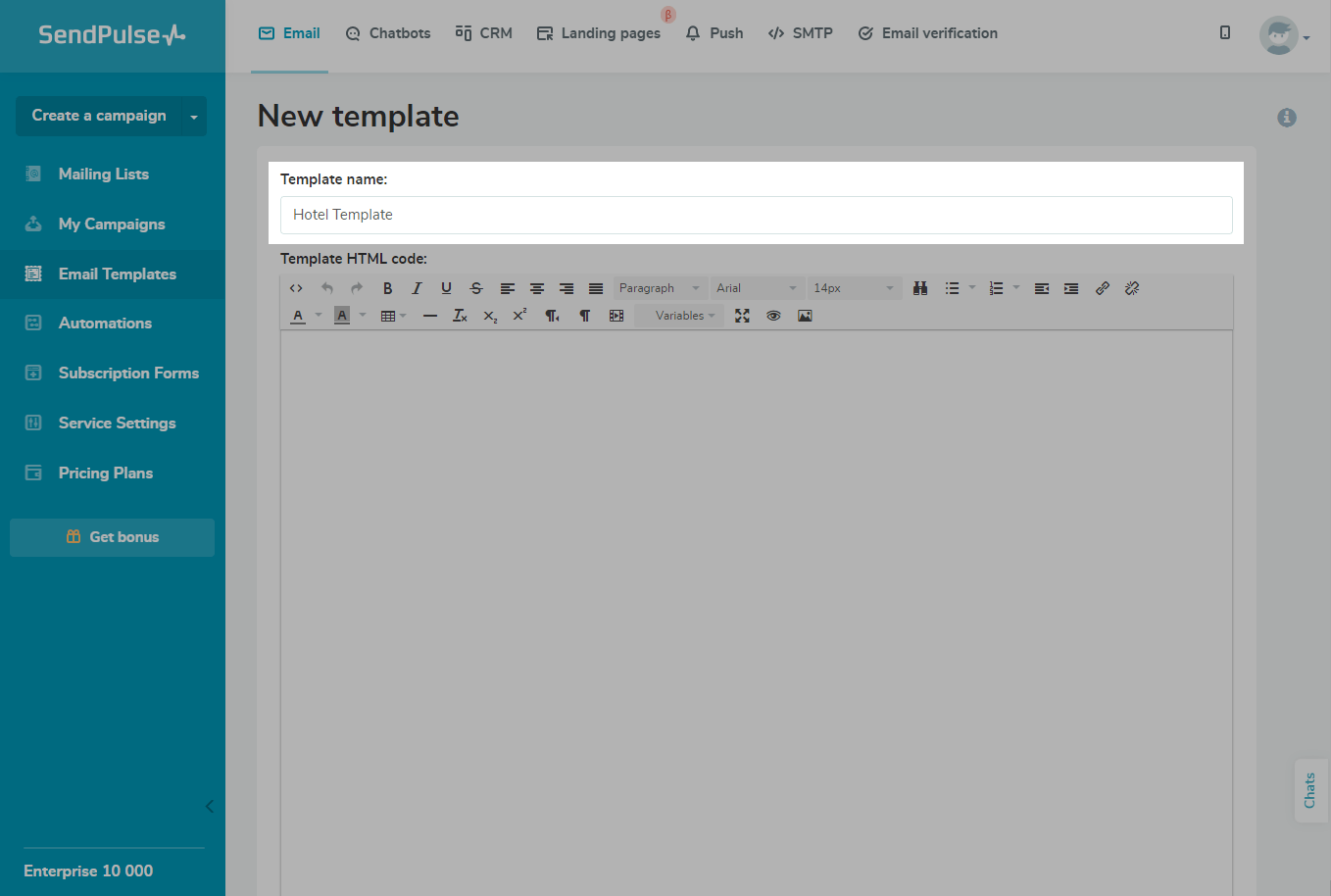Click the insert link icon
The width and height of the screenshot is (1331, 896).
coord(1103,288)
